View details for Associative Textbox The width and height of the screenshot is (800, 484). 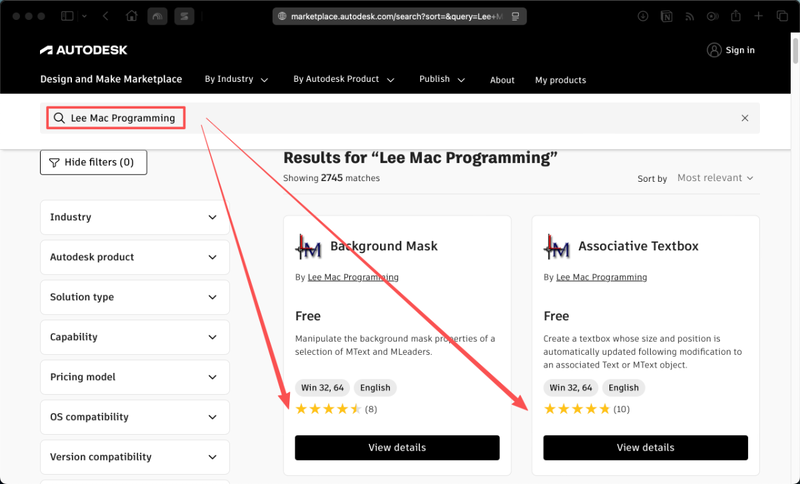pos(645,447)
